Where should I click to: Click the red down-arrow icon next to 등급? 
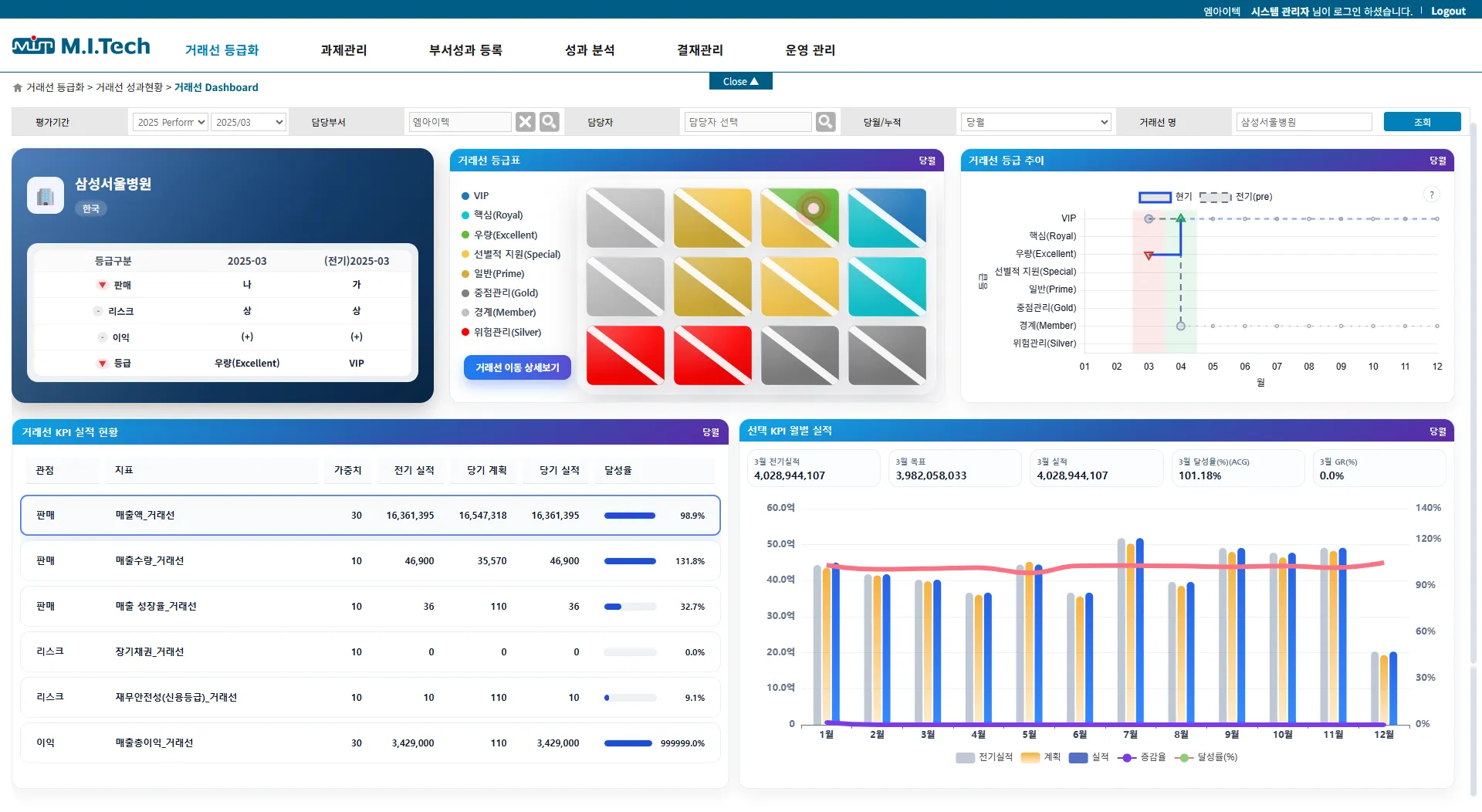tap(102, 364)
